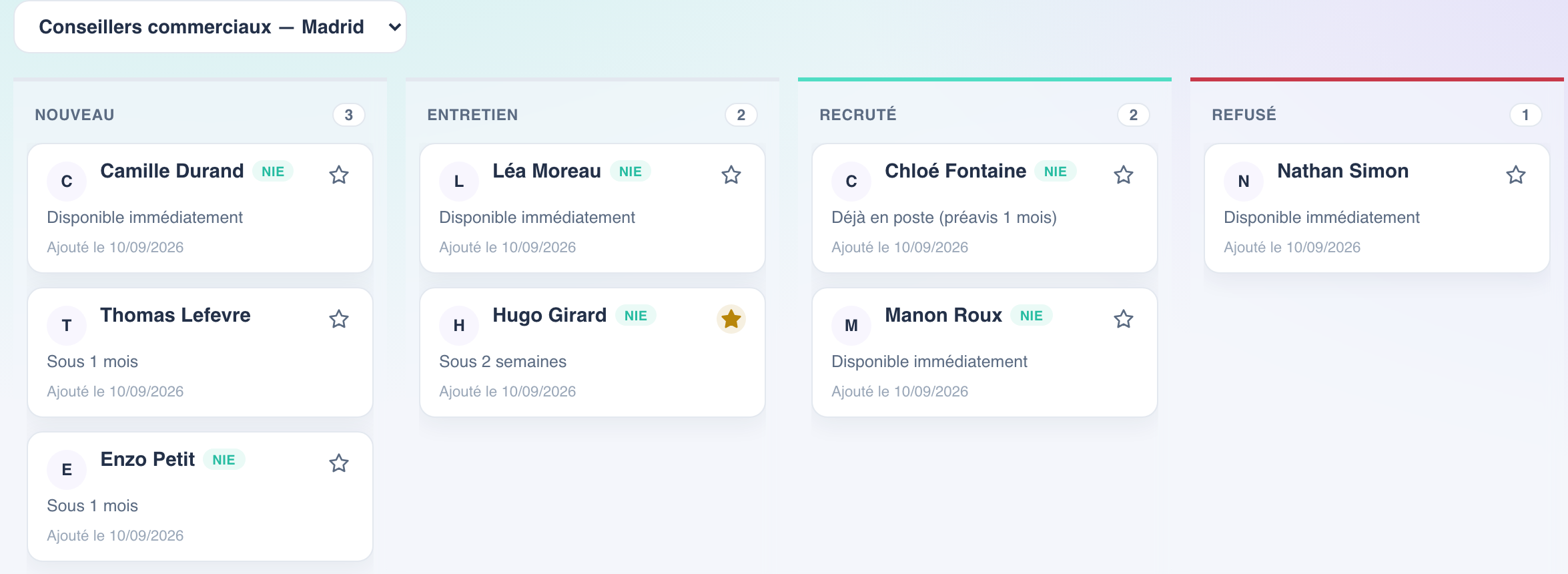The image size is (1568, 574).
Task: Select the NOUVEAU column header
Action: point(75,115)
